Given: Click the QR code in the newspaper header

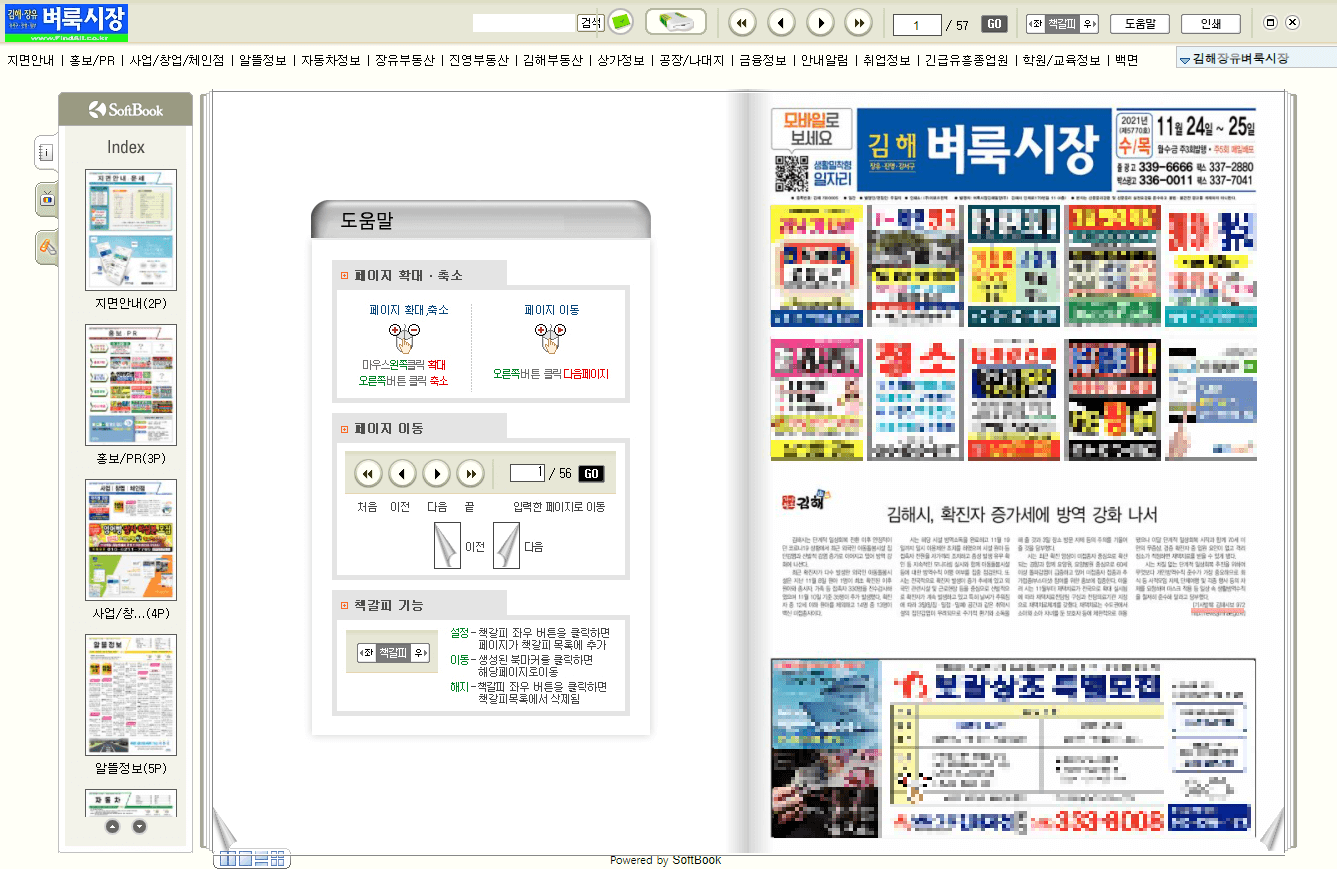Looking at the screenshot, I should 791,174.
